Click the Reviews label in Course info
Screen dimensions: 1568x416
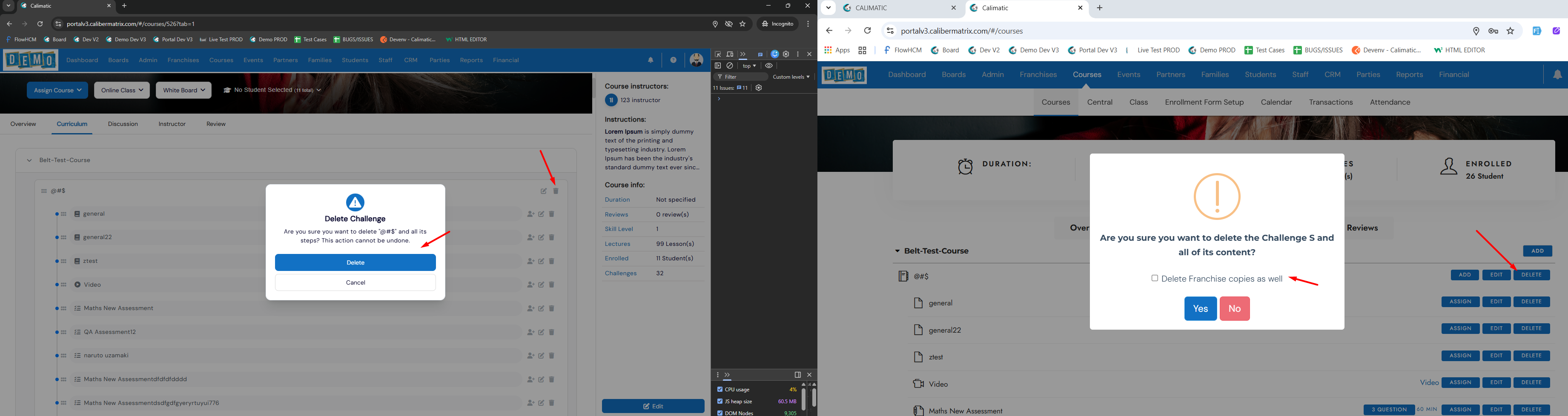point(616,215)
